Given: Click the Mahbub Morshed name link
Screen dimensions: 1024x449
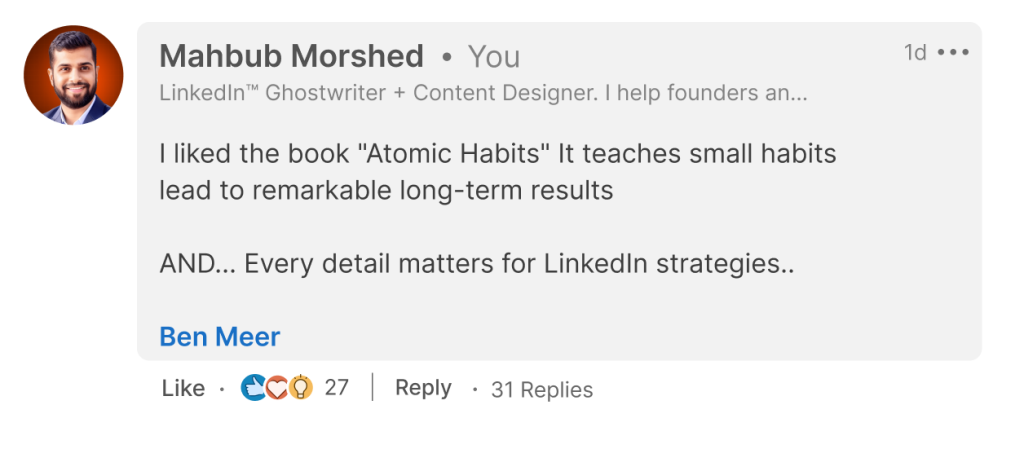Looking at the screenshot, I should pos(291,56).
